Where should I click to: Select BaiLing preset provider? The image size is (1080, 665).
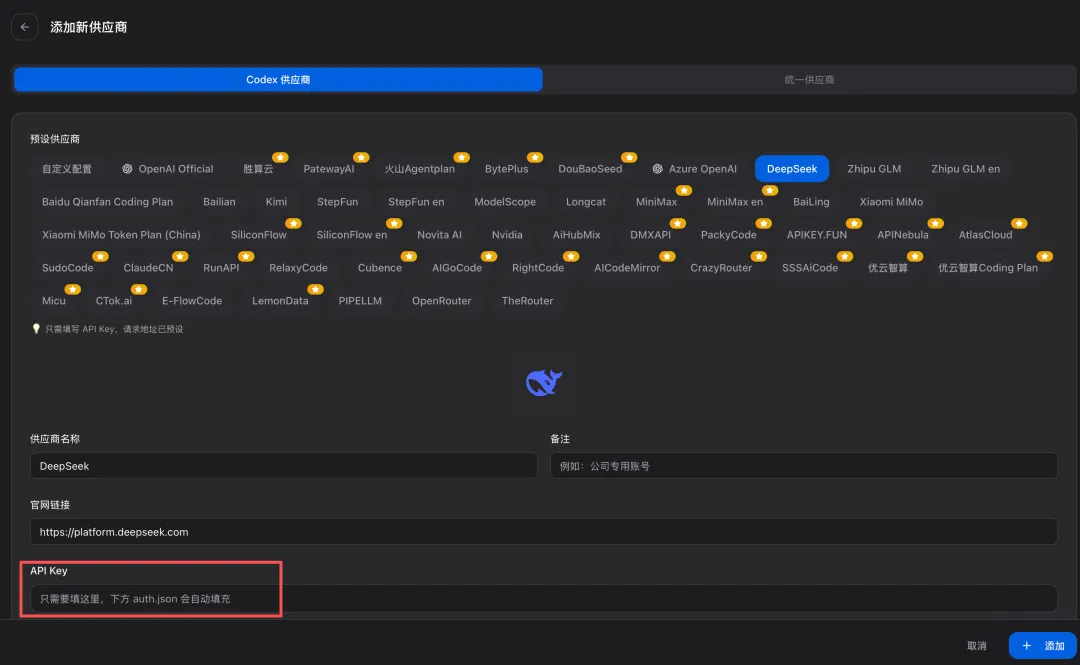[811, 202]
